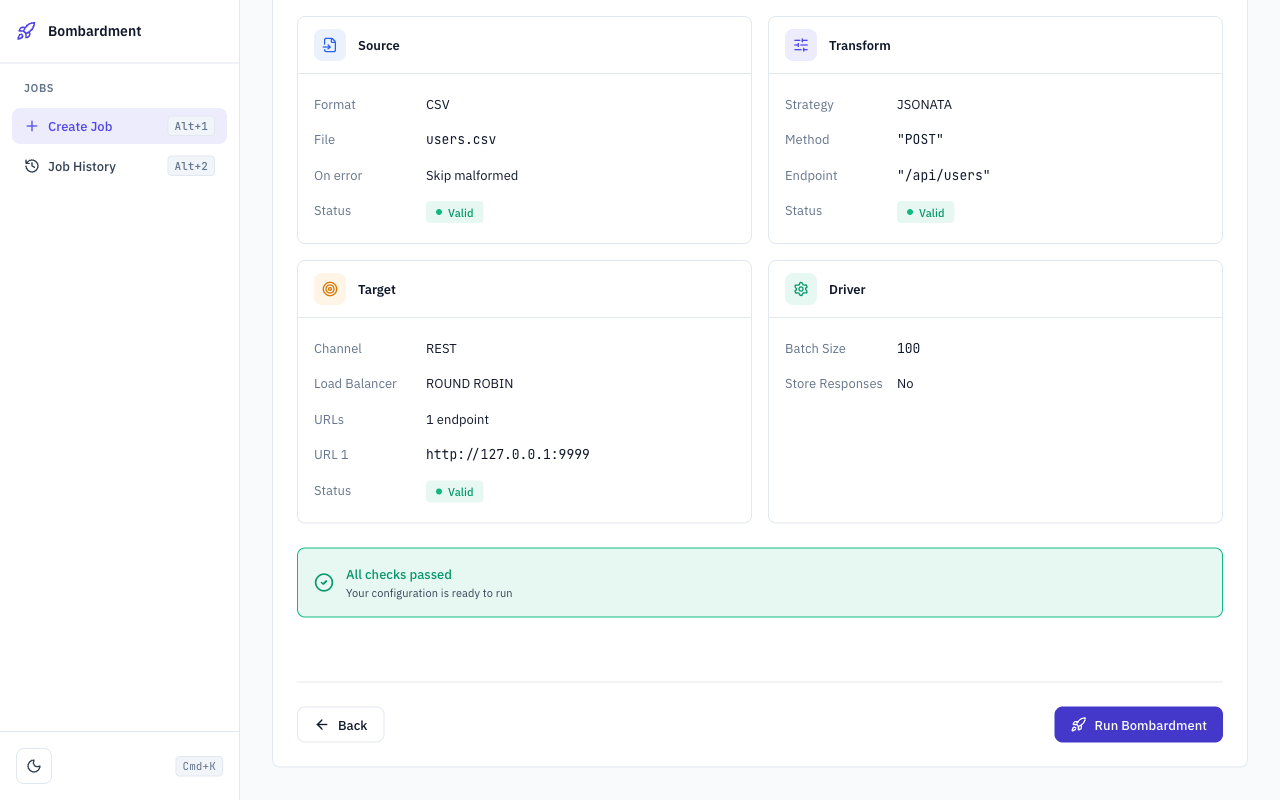Click the Back button
Screen dimensions: 1280x800
pyautogui.click(x=340, y=724)
